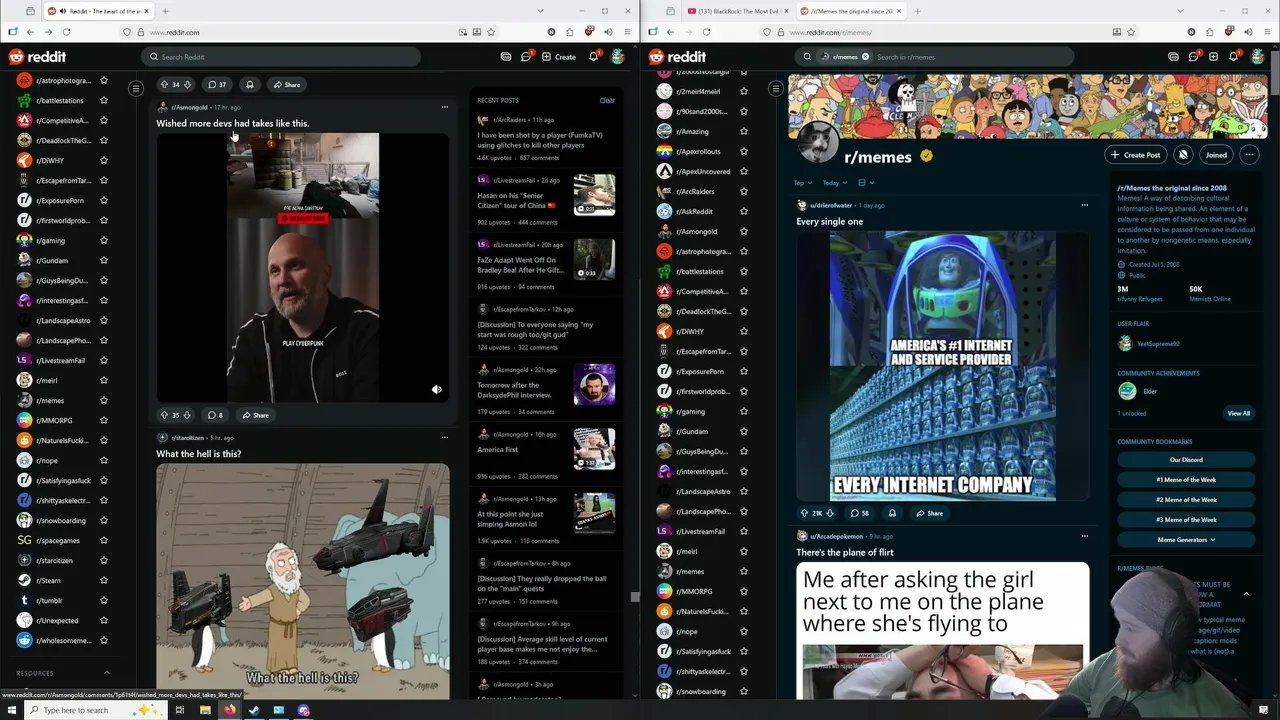This screenshot has width=1280, height=720.
Task: Open chat icon in left Reddit window
Action: click(526, 57)
